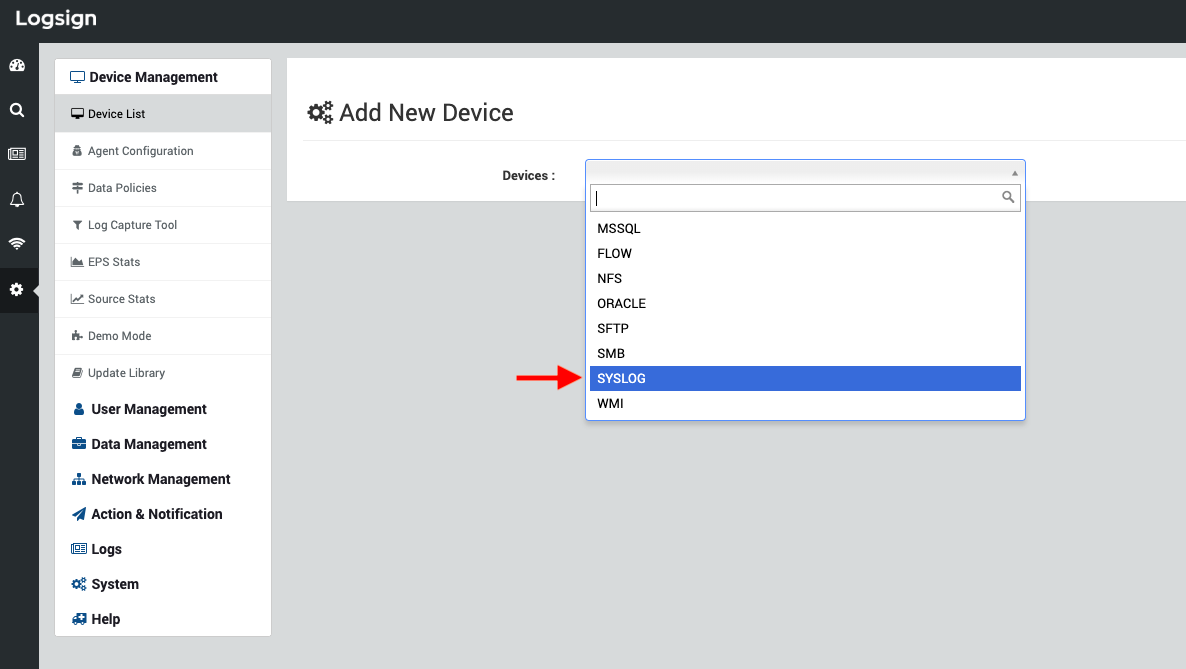Open the settings gear icon in sidebar
The image size is (1186, 669).
point(17,290)
